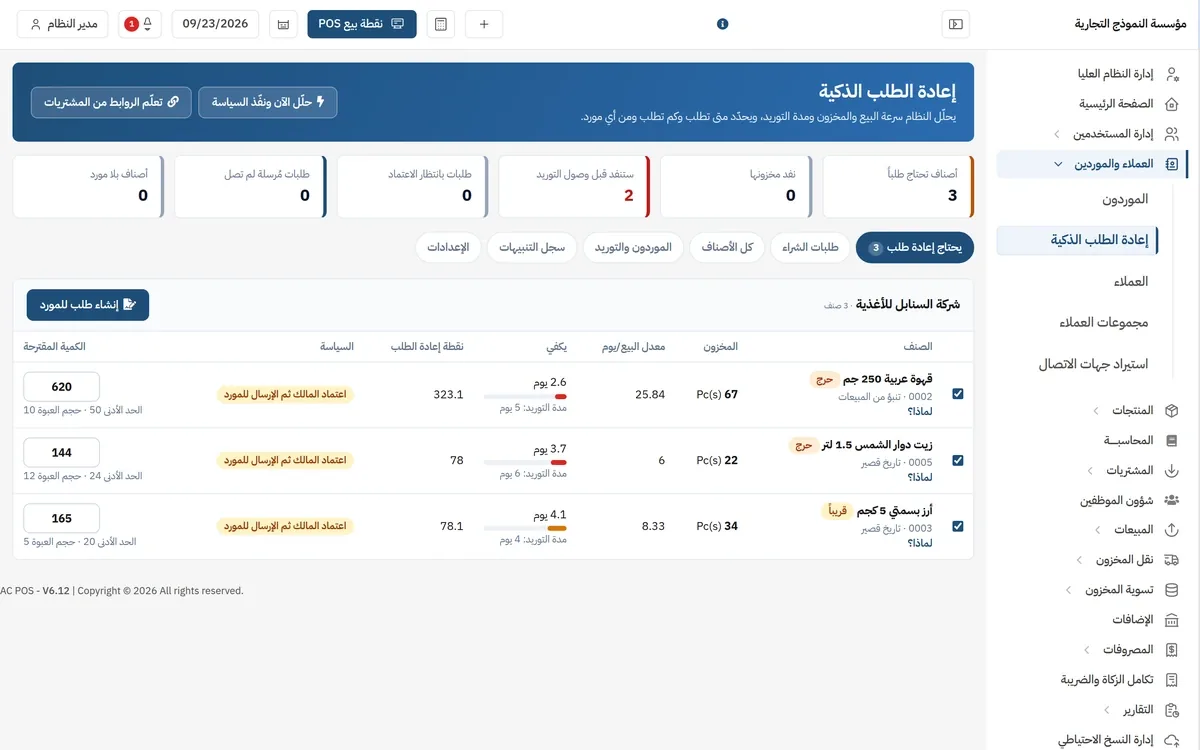Click the تعلّم الروابط من المشتريات button
The image size is (1200, 750).
click(x=111, y=102)
